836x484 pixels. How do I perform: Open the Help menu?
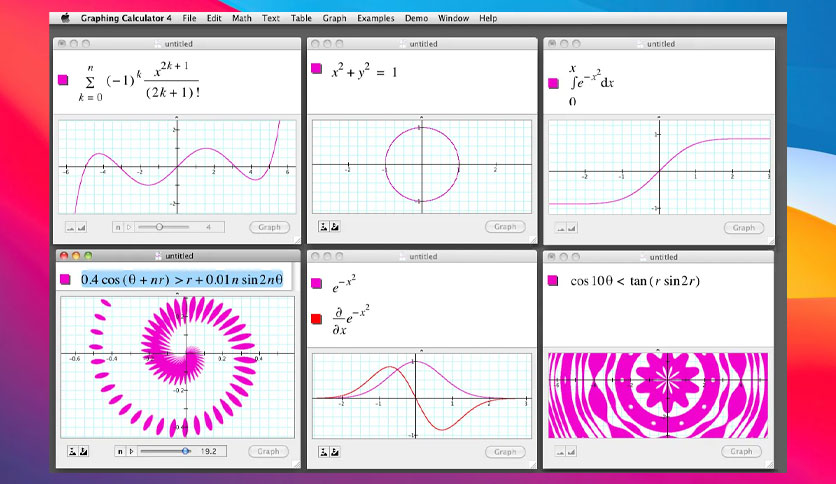[488, 18]
